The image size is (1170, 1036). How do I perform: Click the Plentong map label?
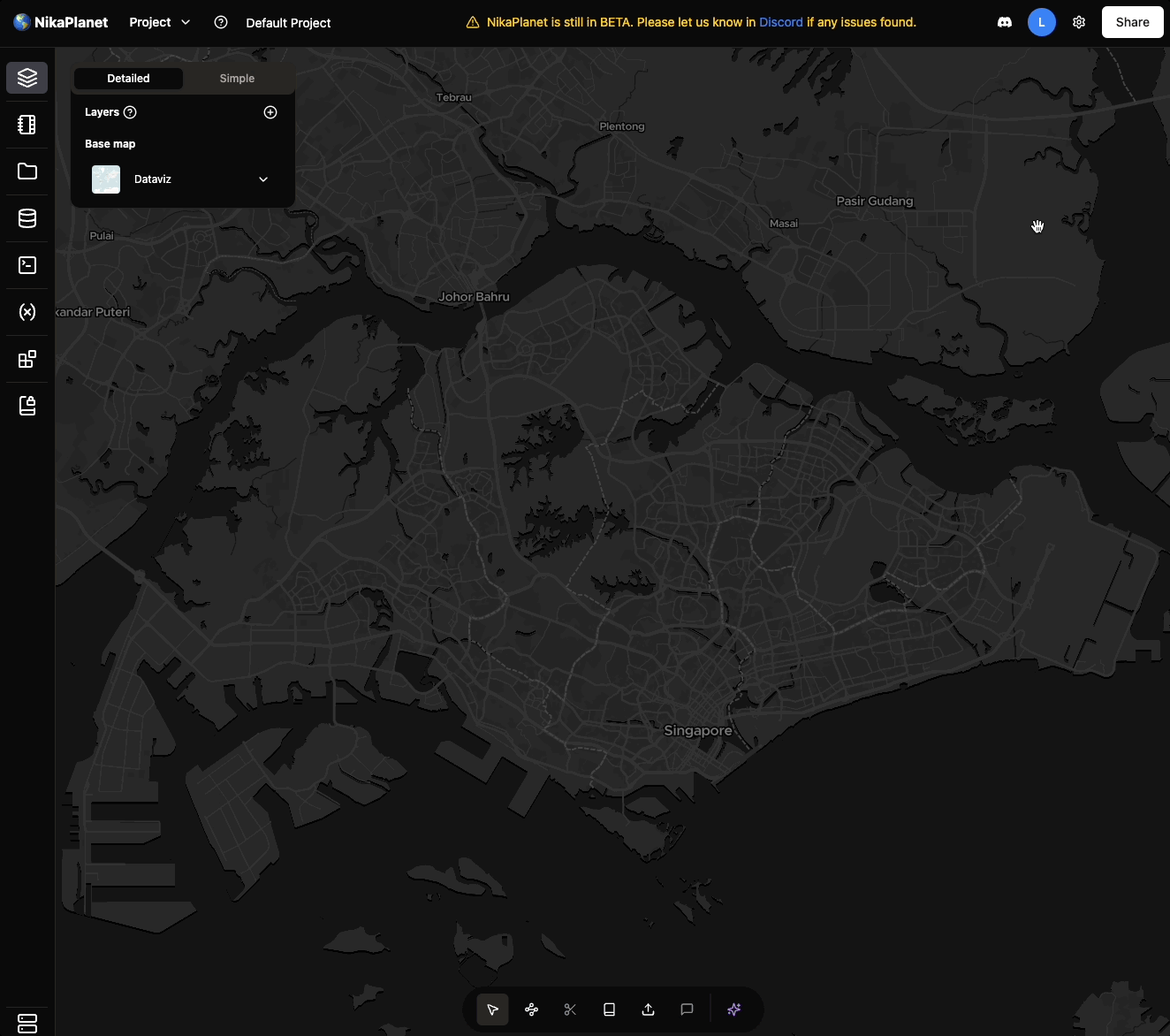622,126
